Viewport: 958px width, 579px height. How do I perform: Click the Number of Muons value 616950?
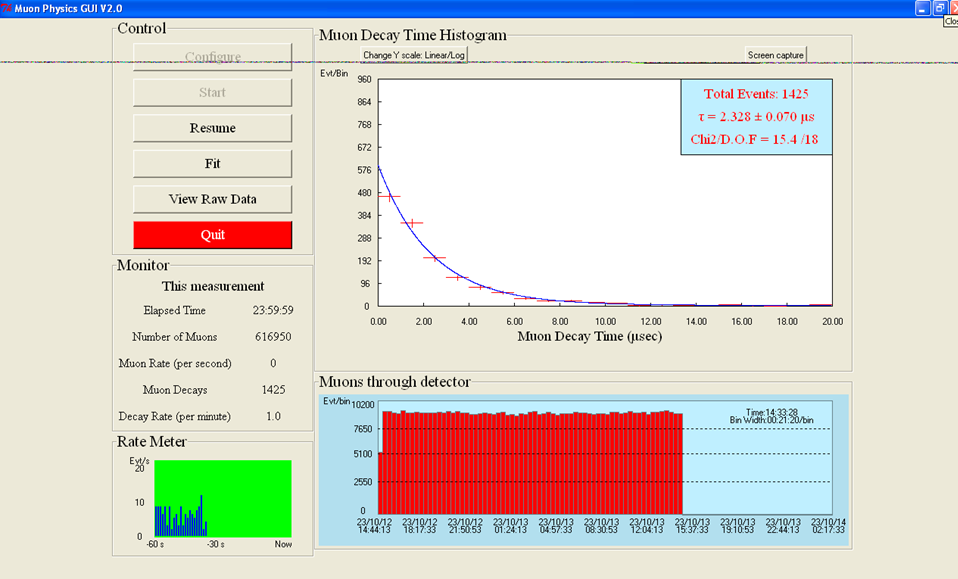[x=273, y=337]
